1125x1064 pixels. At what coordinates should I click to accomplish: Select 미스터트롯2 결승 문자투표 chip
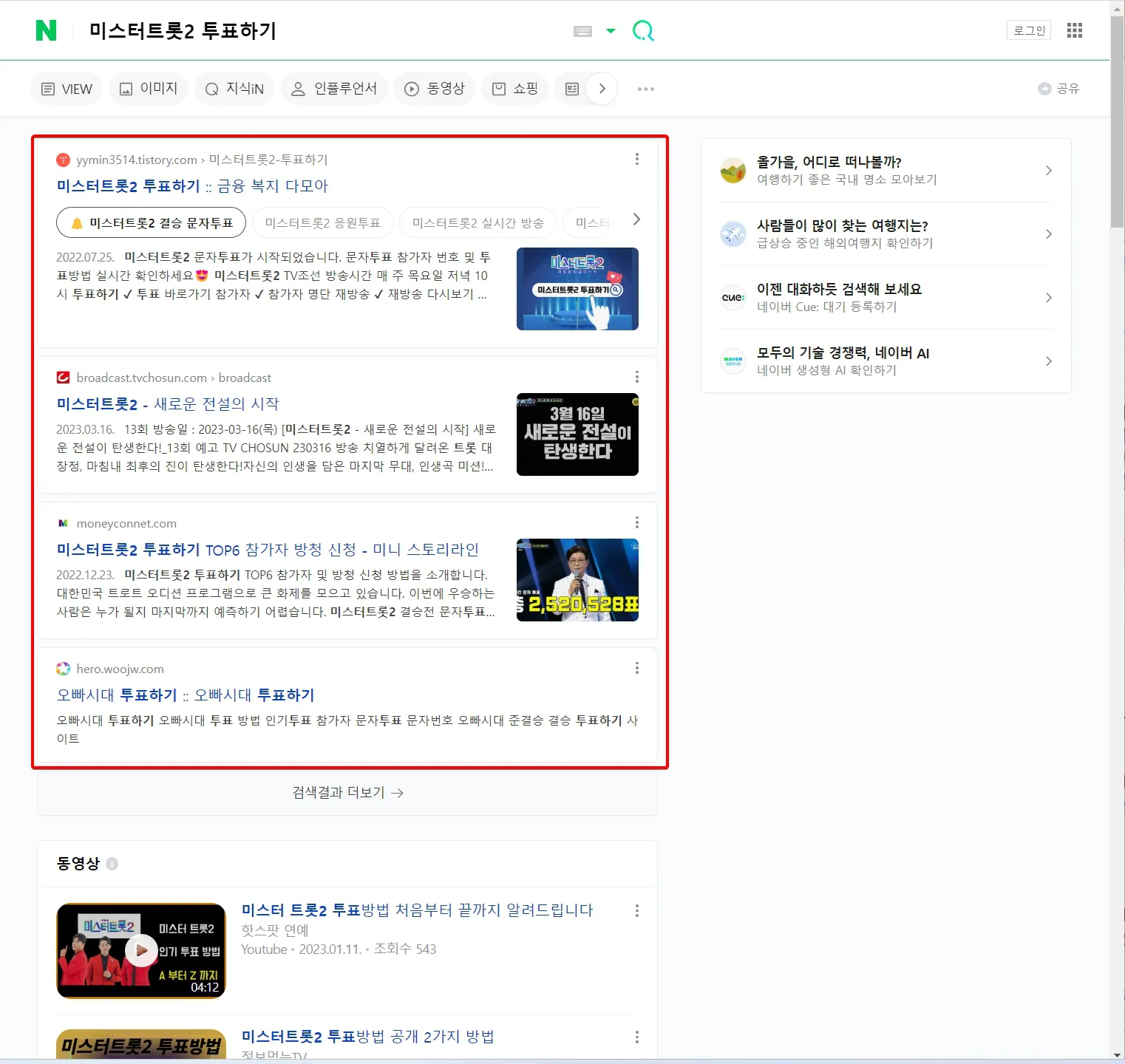(152, 222)
